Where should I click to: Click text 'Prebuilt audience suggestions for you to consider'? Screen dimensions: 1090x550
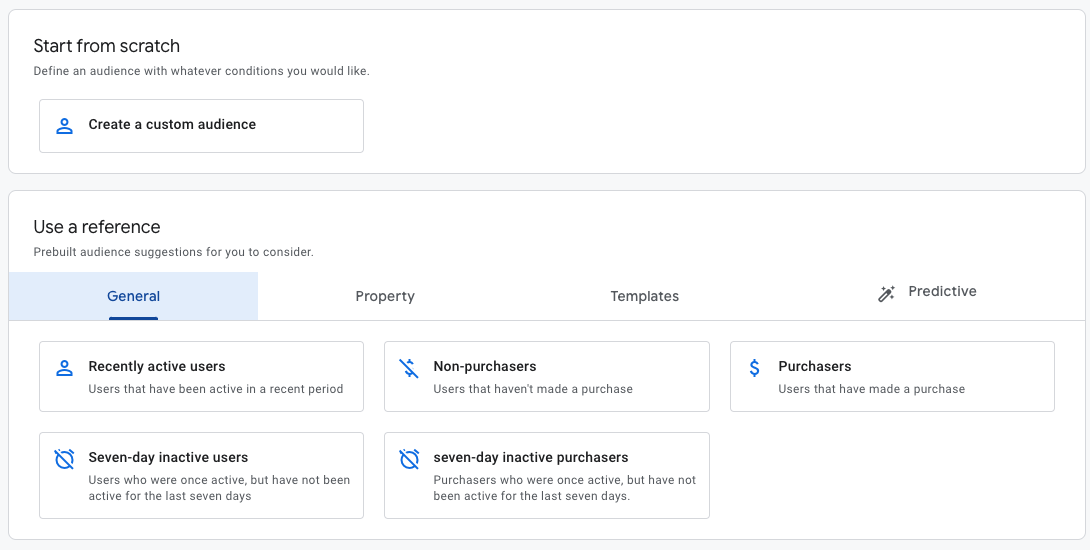(173, 252)
